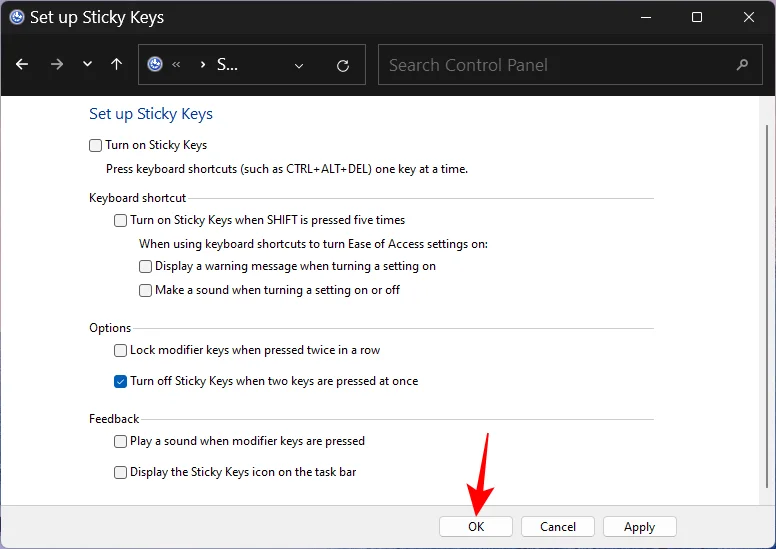Click the 'Press keyboard shortcuts' description text
The height and width of the screenshot is (549, 776).
(x=287, y=169)
